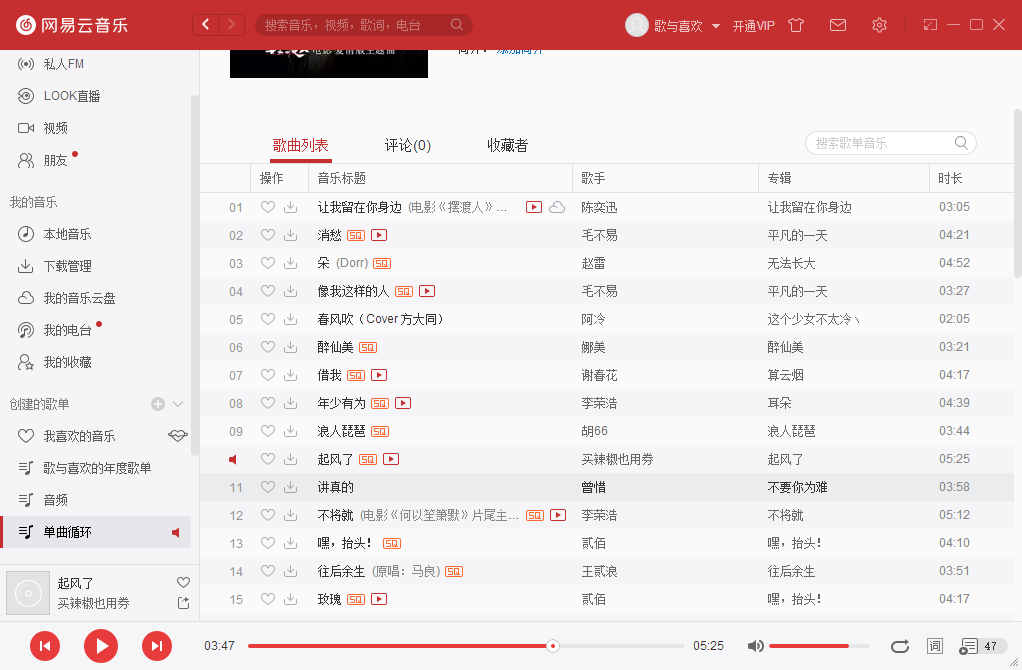Download the song 讲真的
Viewport: 1022px width, 670px height.
(x=291, y=488)
